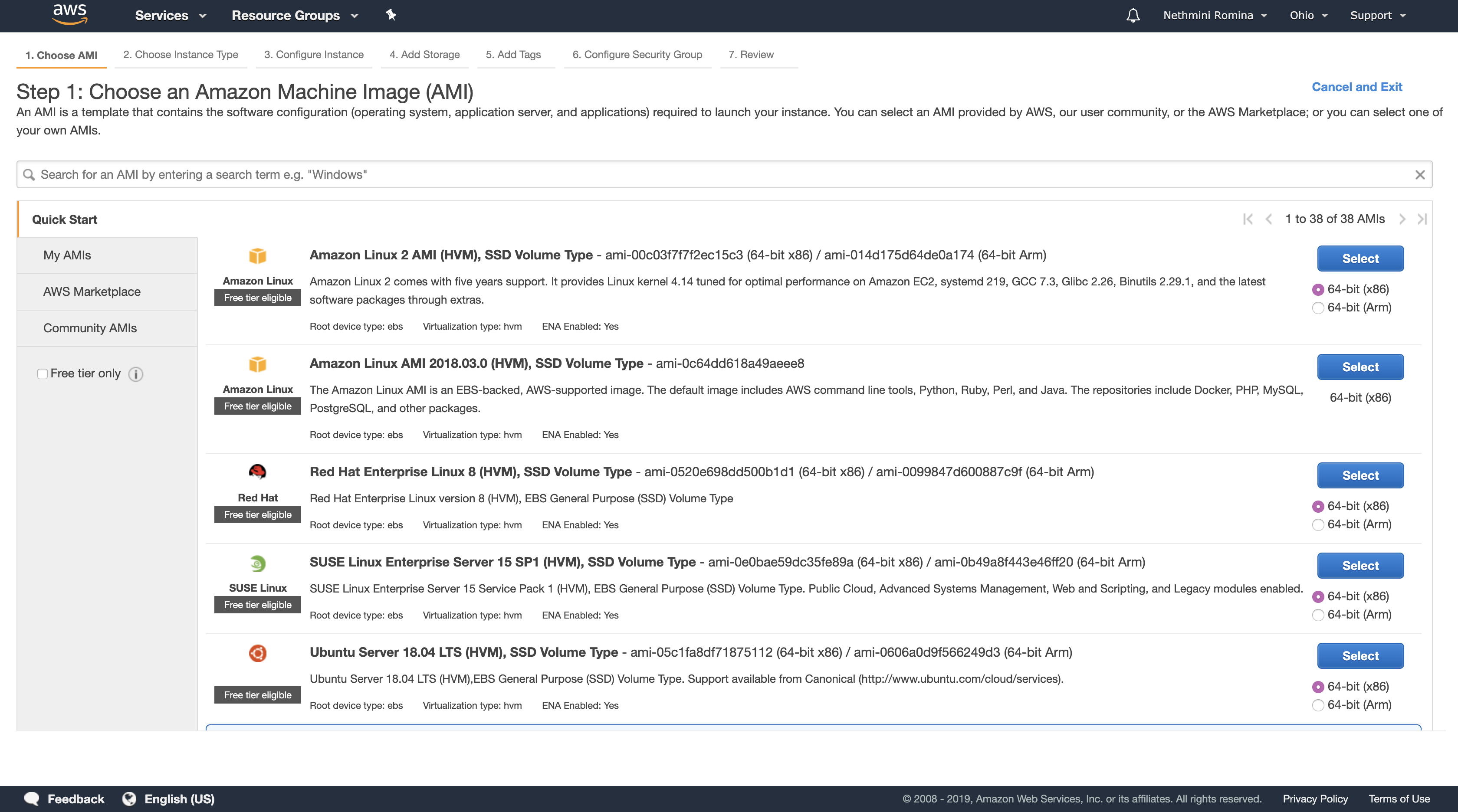Screen dimensions: 1458x812
Task: Go to previous page of AMIs
Action: tap(1268, 219)
